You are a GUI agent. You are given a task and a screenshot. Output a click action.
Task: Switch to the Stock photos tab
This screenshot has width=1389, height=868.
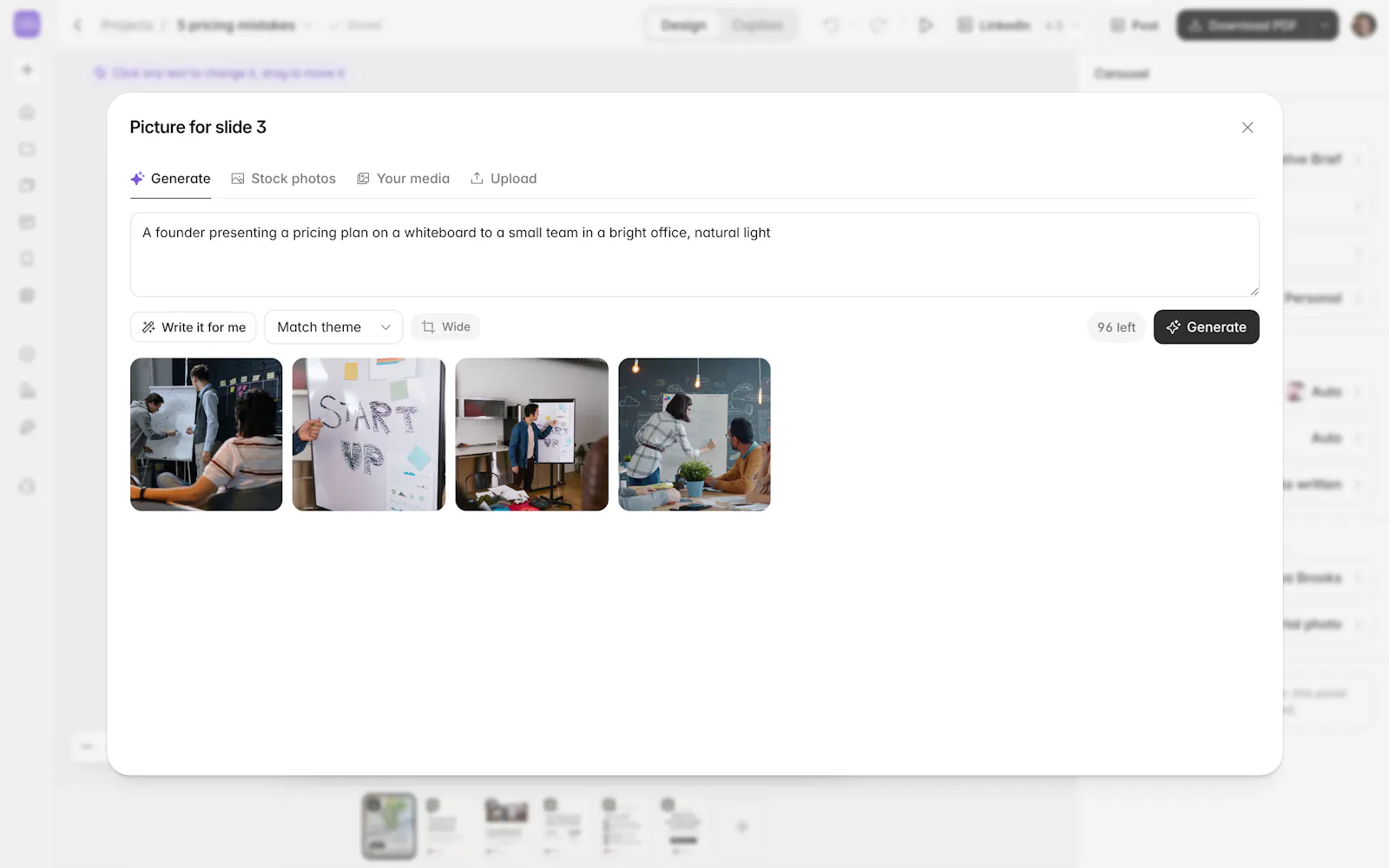[283, 178]
